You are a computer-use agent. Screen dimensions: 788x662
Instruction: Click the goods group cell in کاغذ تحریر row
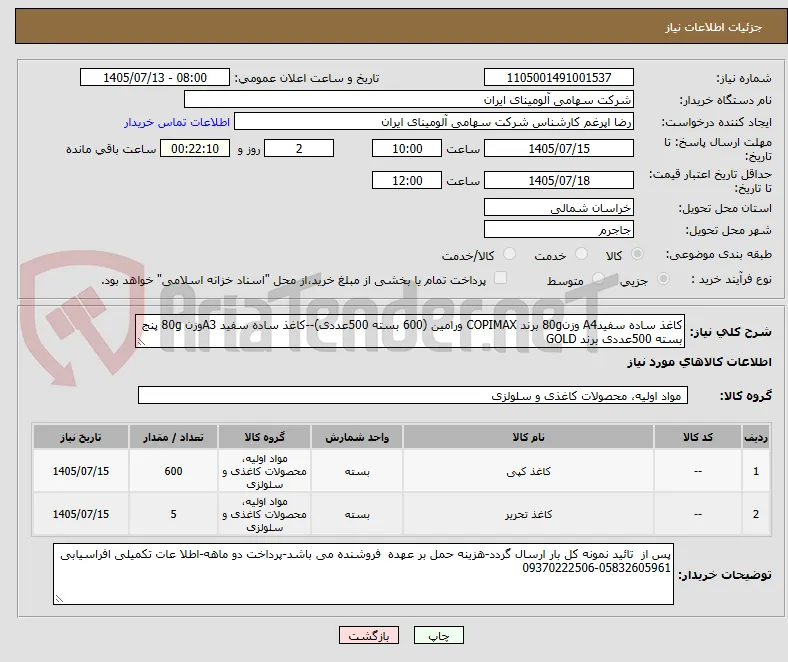(x=264, y=514)
